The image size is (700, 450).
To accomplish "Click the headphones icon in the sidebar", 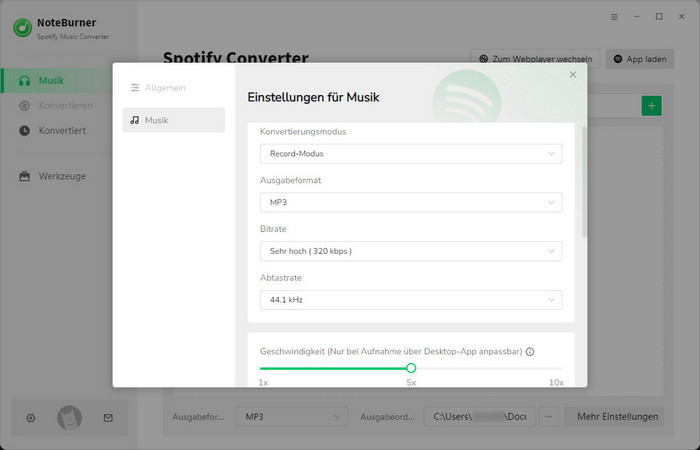I will pos(25,81).
